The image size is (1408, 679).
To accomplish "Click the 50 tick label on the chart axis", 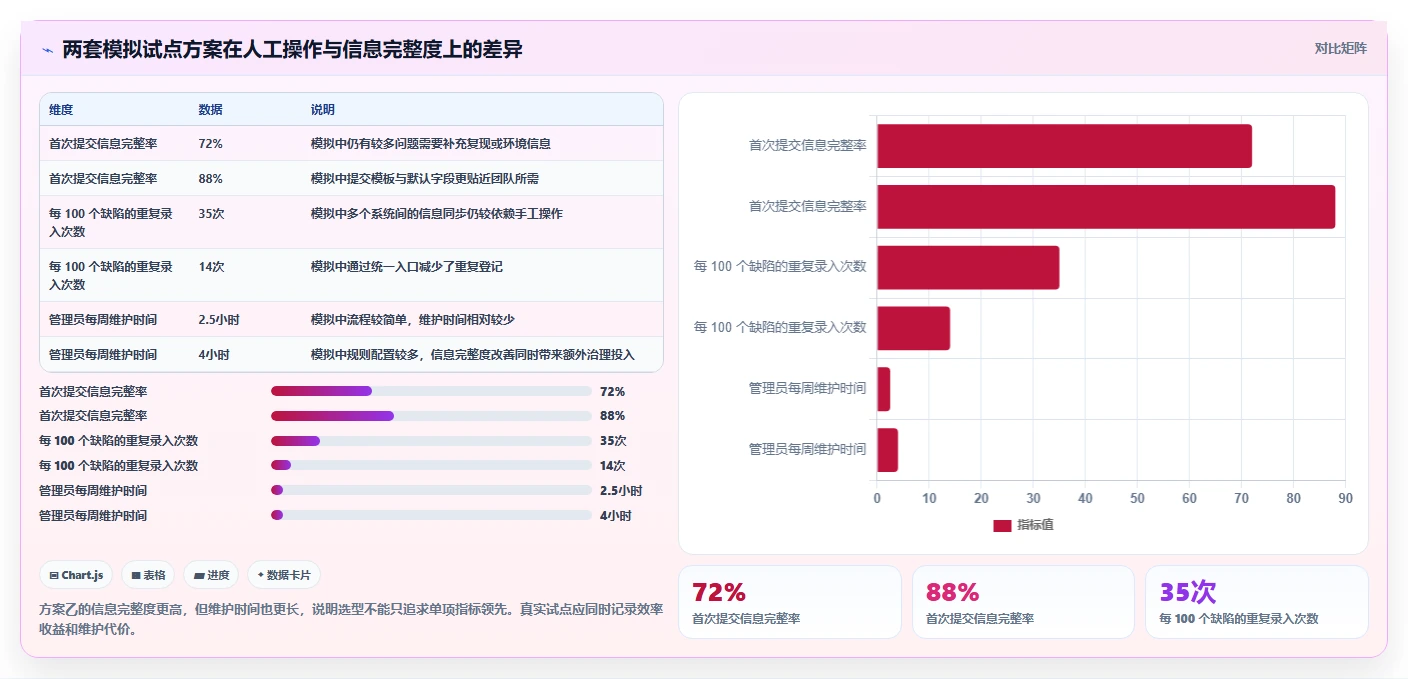I will point(1137,498).
